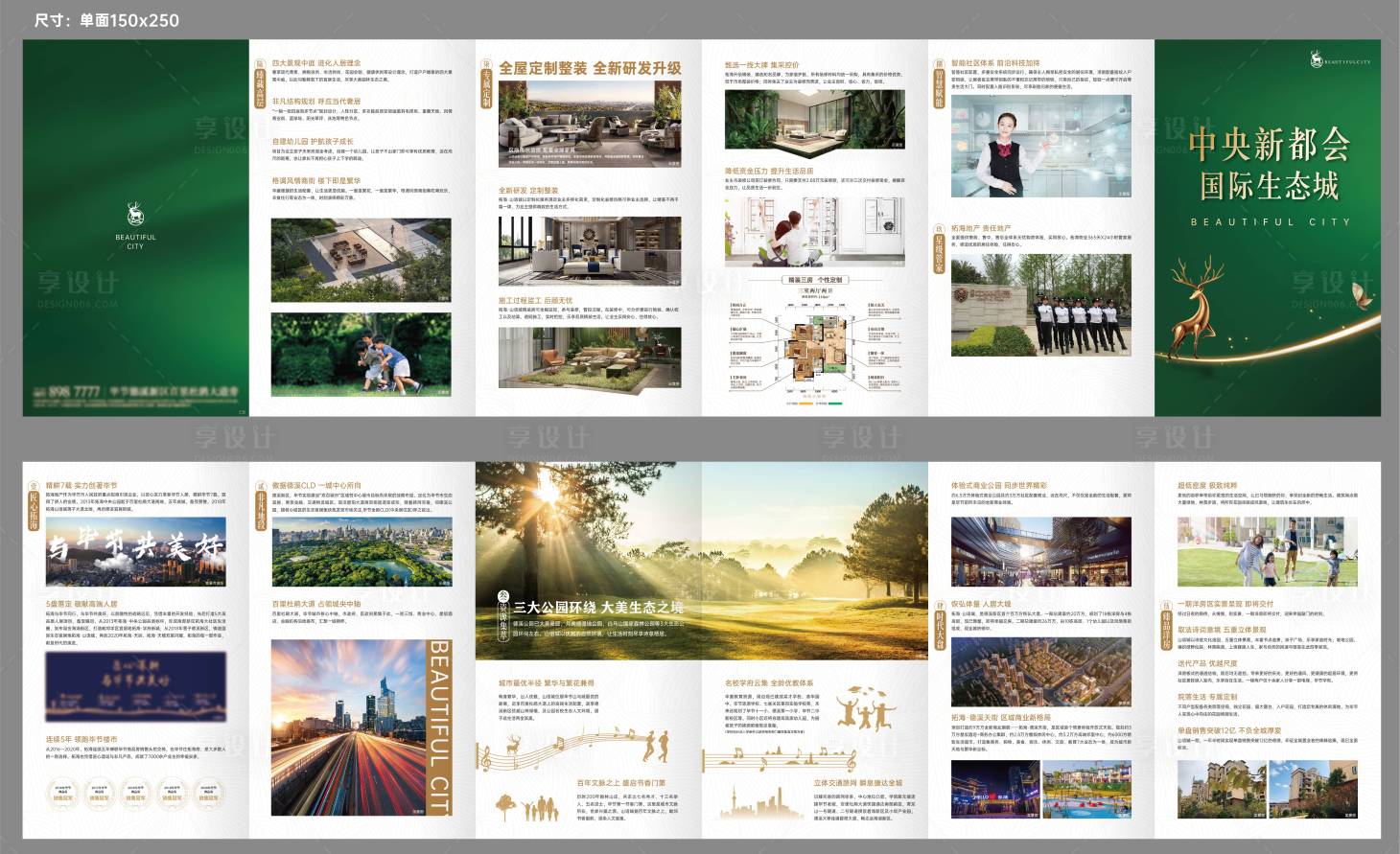Click the '百年文脉之上 盛启书香门第' heading
This screenshot has width=1400, height=854.
(621, 783)
